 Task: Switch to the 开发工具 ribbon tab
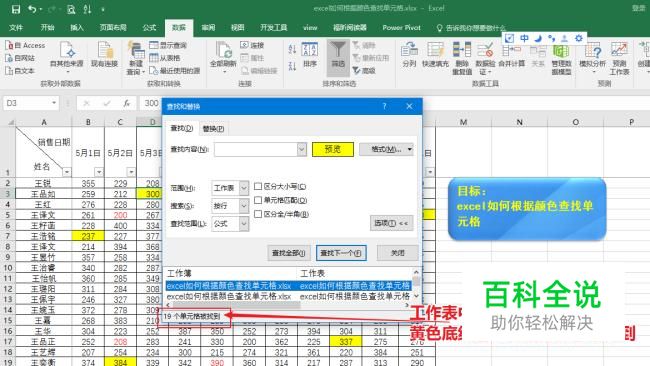tap(274, 27)
